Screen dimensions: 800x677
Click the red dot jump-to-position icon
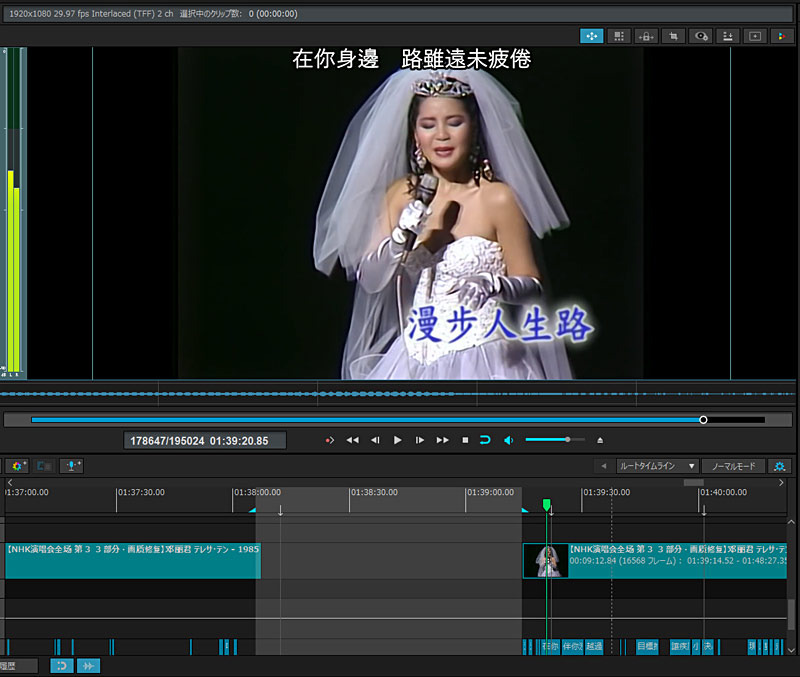(330, 440)
